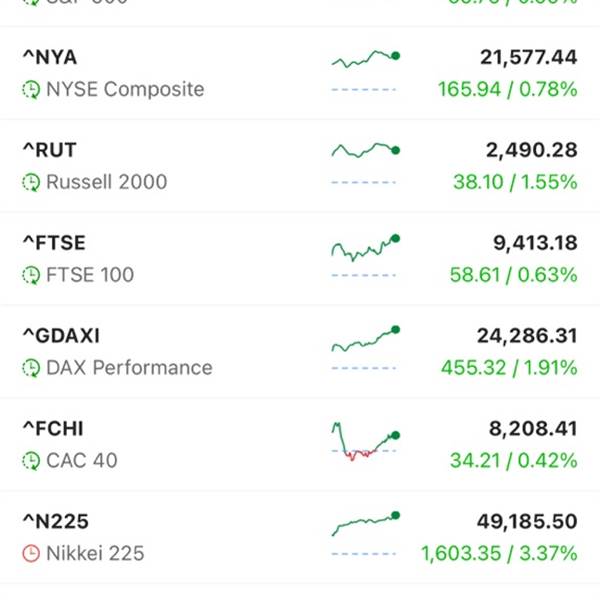Select the ^NYA ticker symbol

(x=49, y=57)
